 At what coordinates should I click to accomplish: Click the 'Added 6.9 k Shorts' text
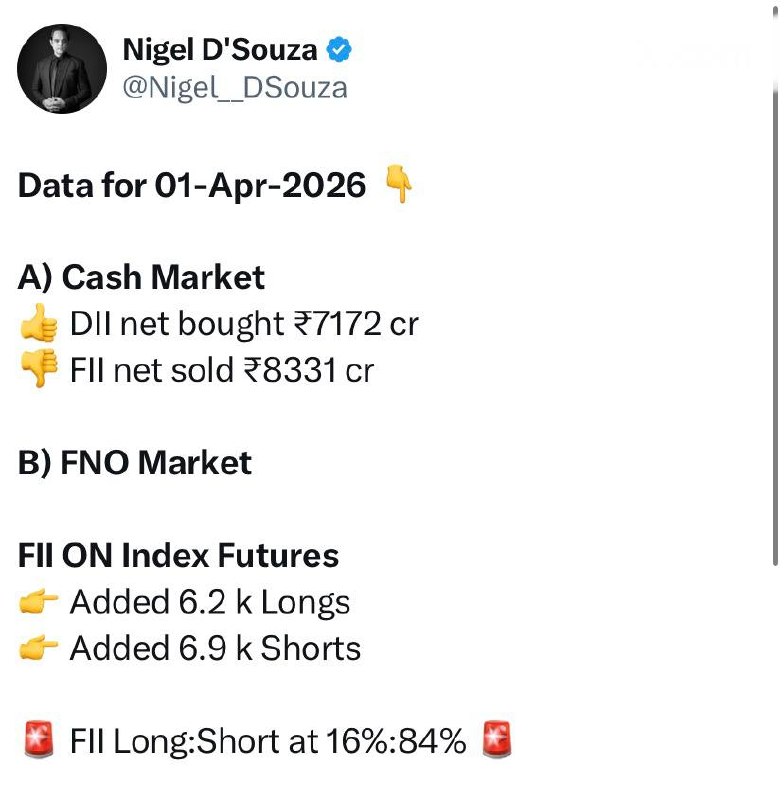click(215, 649)
